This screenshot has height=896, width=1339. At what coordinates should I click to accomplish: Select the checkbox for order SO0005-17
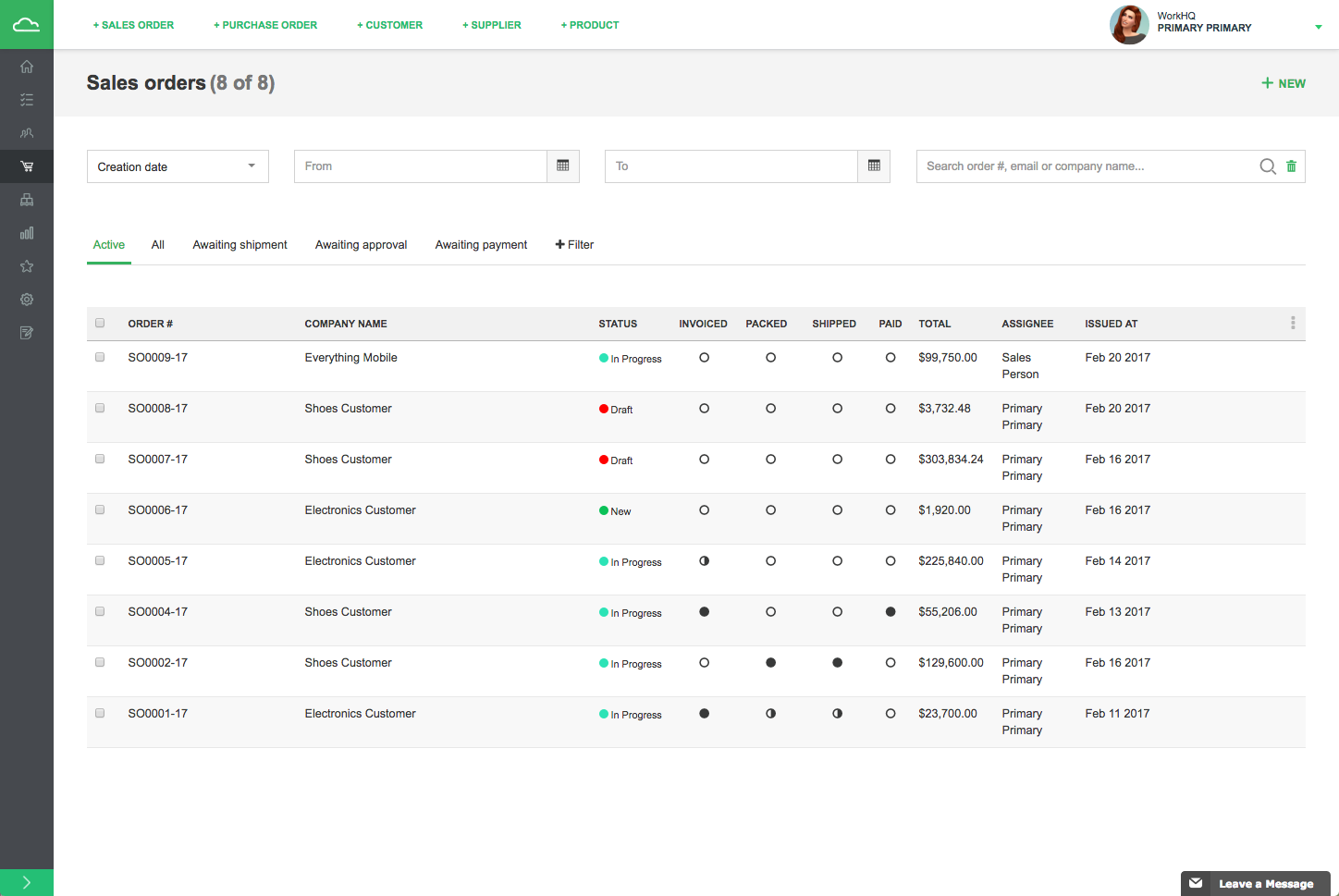pyautogui.click(x=100, y=560)
